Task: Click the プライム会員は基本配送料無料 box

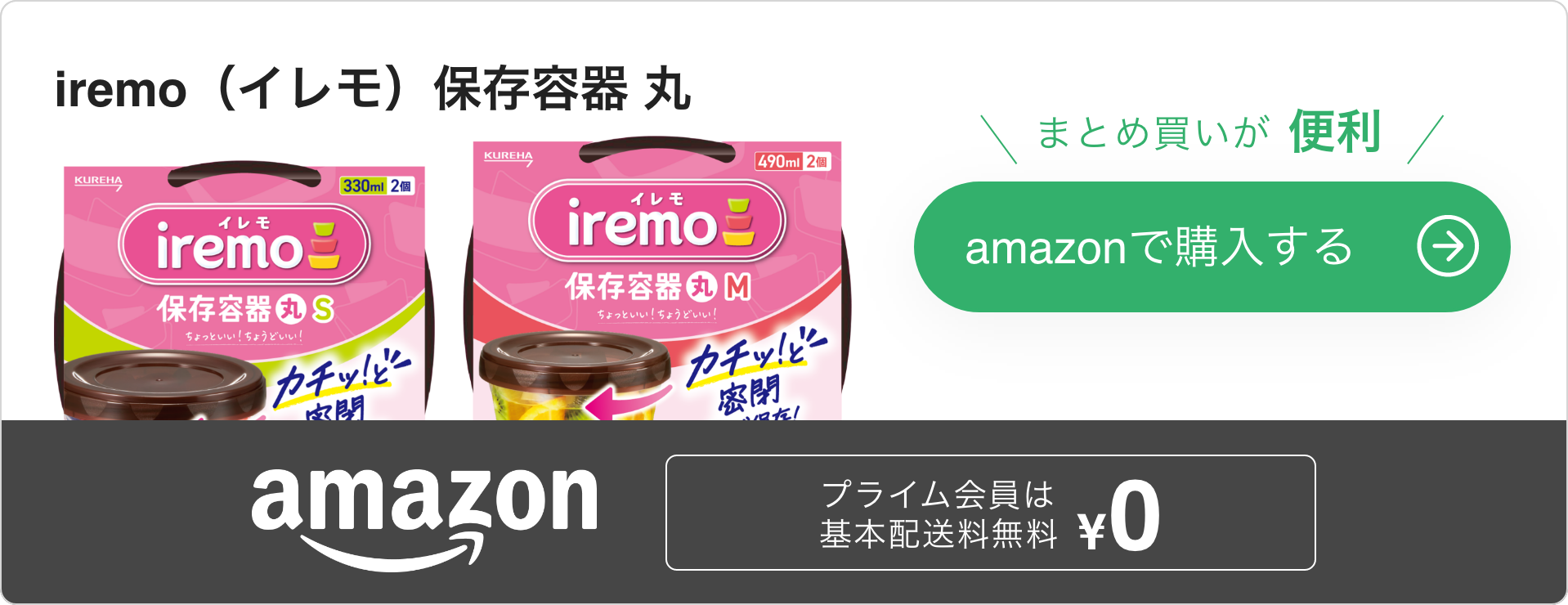Action: click(990, 513)
